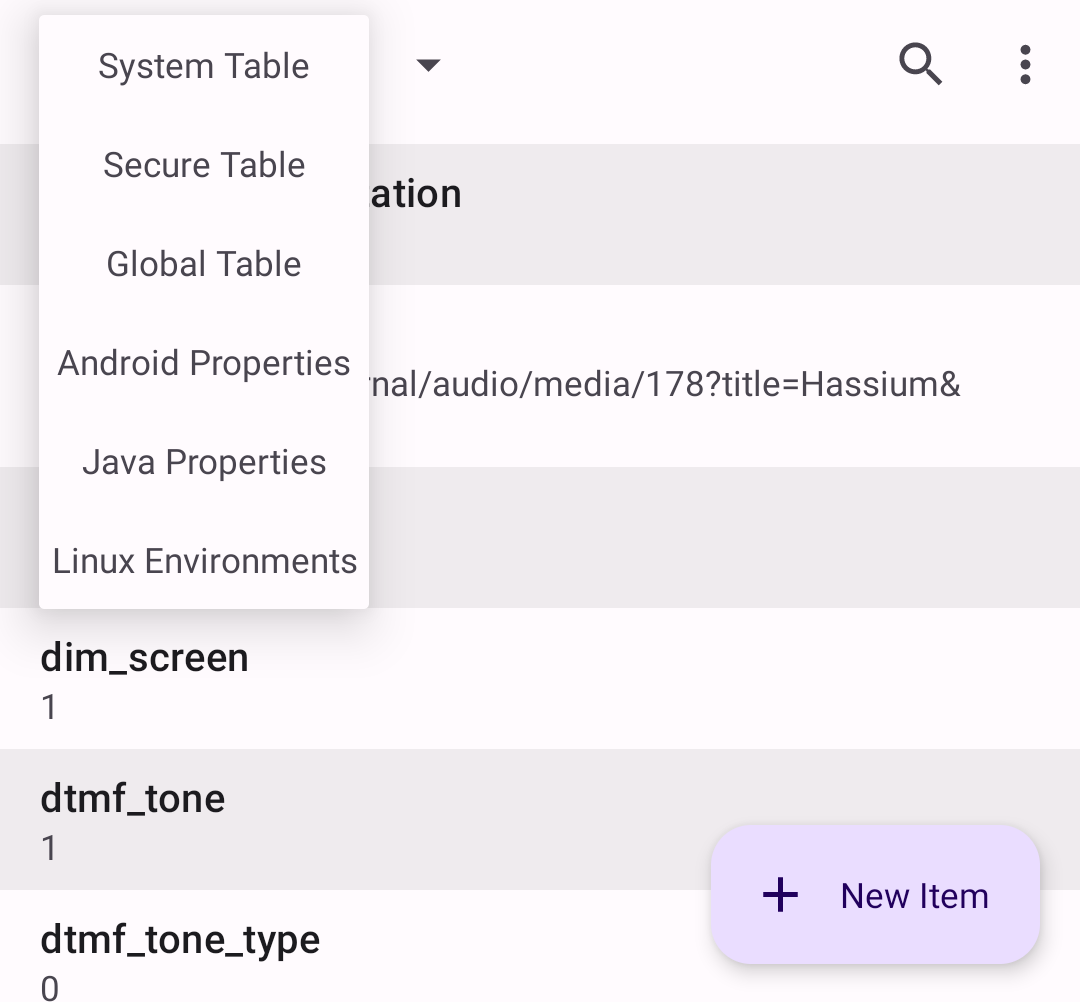This screenshot has height=1002, width=1080.
Task: Tap the overflow menu dots at top right
Action: click(x=1025, y=64)
